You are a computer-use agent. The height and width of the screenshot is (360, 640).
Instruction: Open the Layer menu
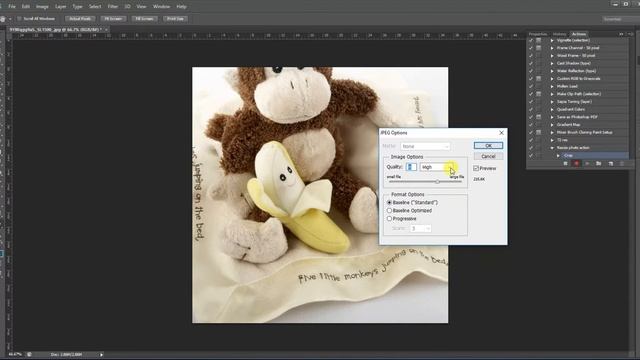click(60, 7)
